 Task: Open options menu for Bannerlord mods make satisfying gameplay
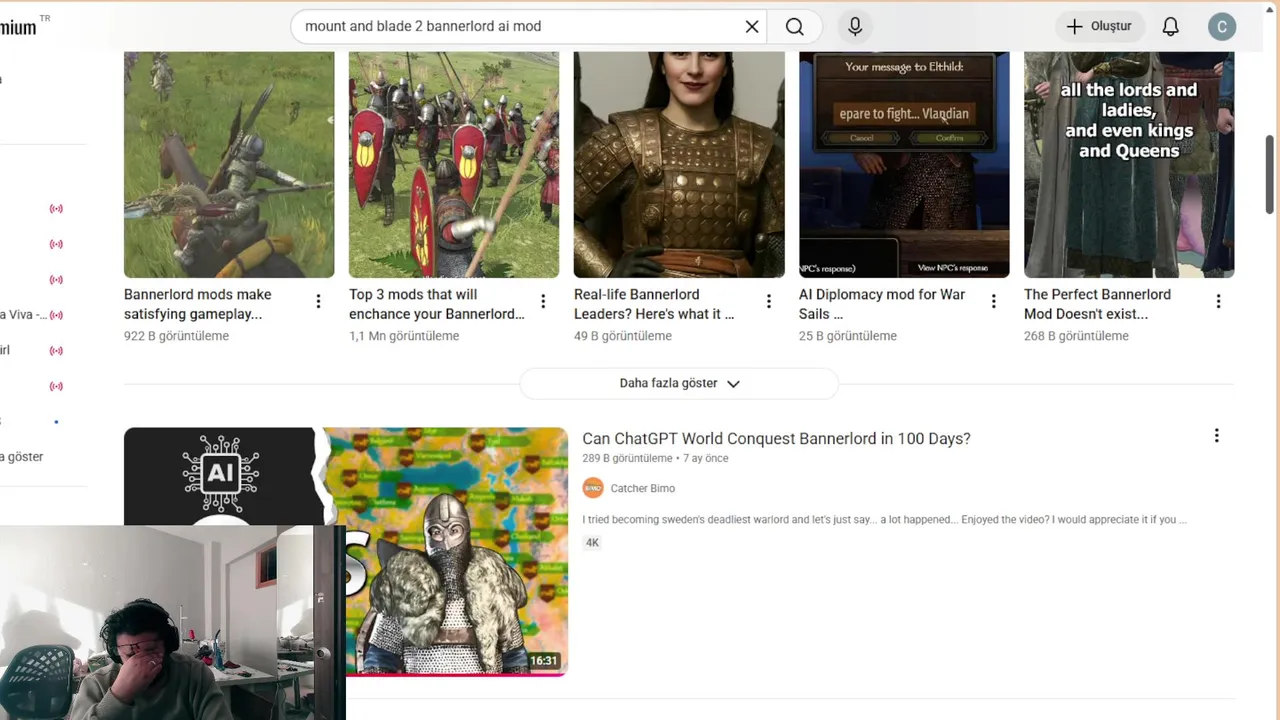point(318,301)
